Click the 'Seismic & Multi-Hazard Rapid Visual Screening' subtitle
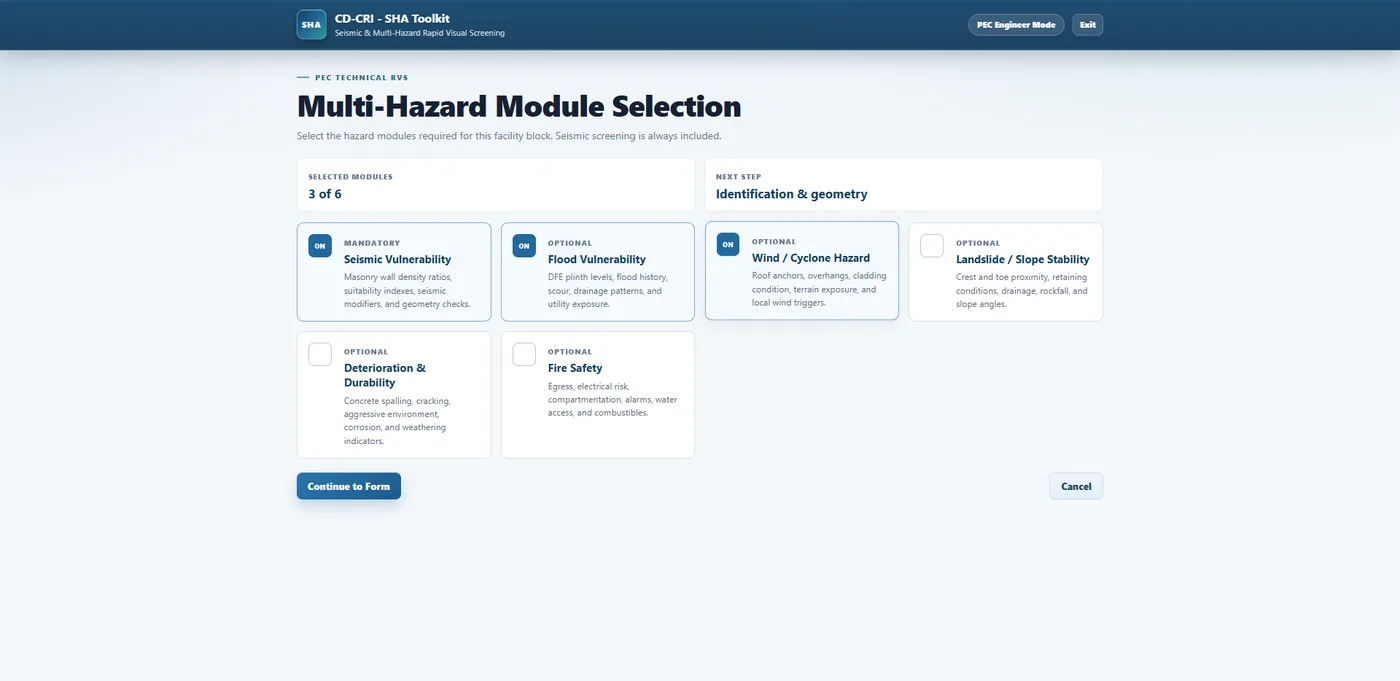Screen dimensions: 1400x681 tap(420, 33)
